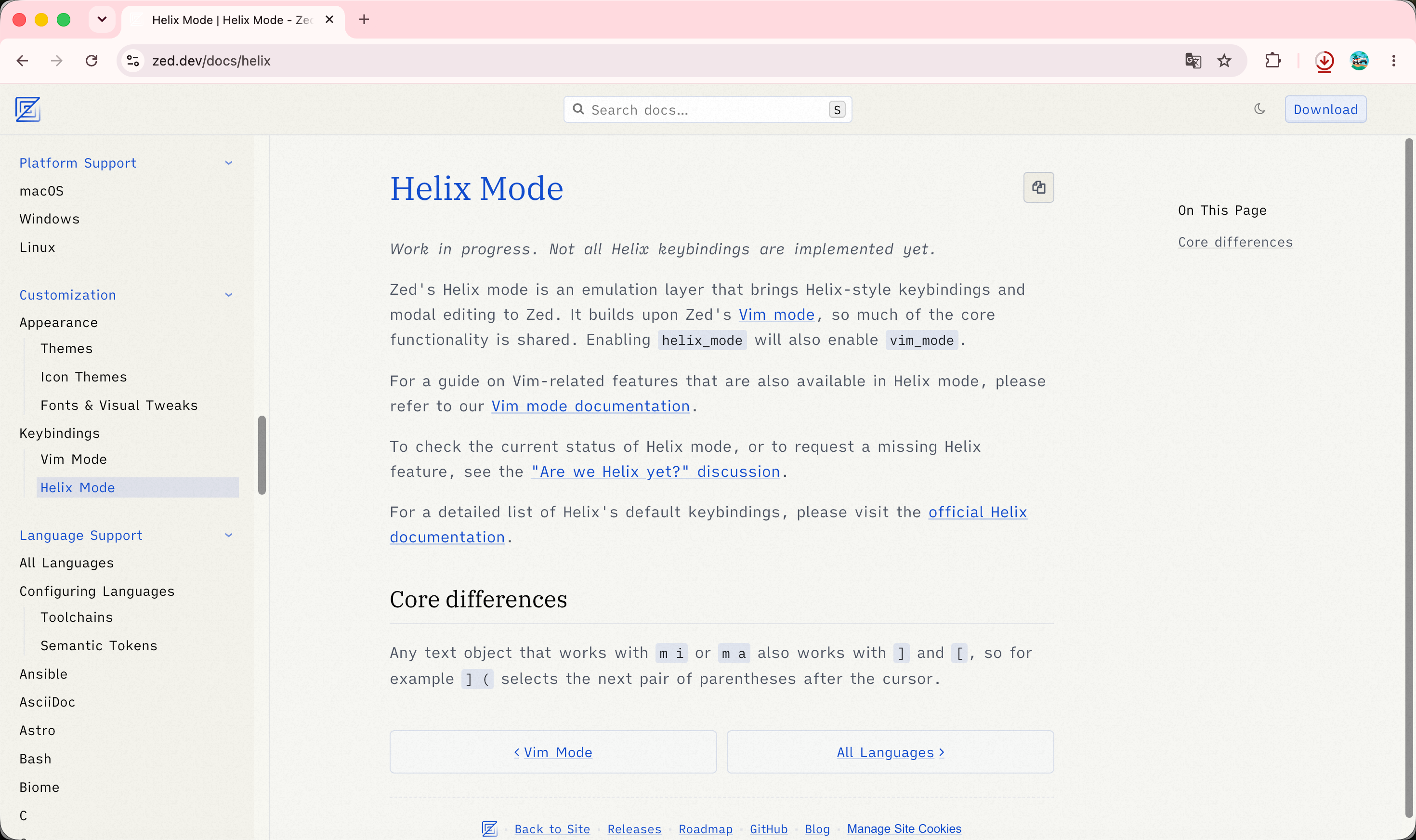Click the browser forward arrow
This screenshot has height=840, width=1416.
coord(57,61)
